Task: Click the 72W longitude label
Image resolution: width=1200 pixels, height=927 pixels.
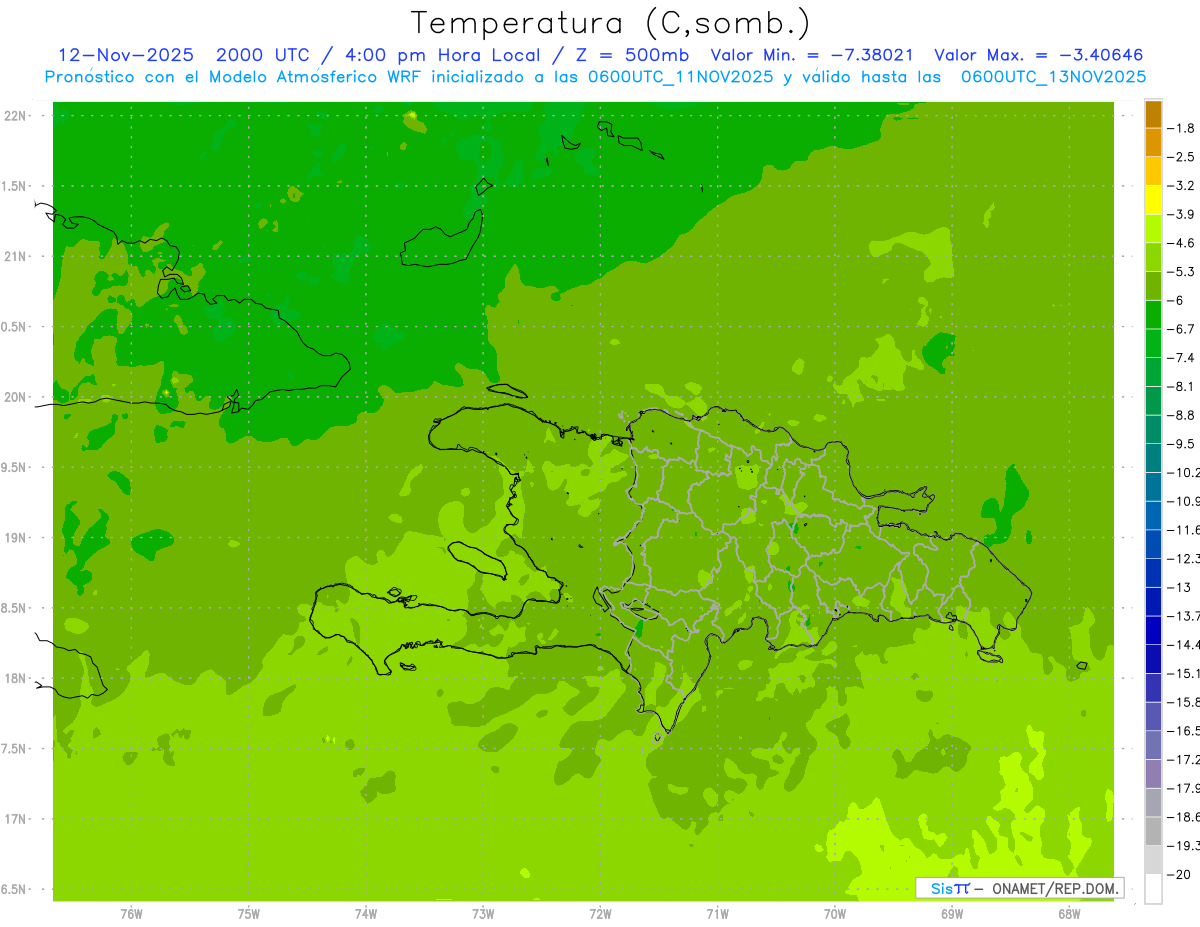Action: 600,914
